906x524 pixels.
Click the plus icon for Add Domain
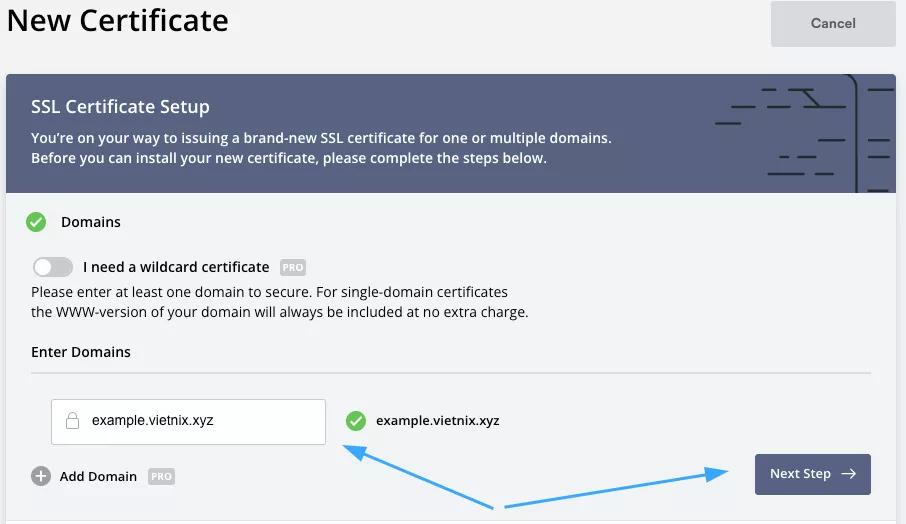pyautogui.click(x=41, y=476)
